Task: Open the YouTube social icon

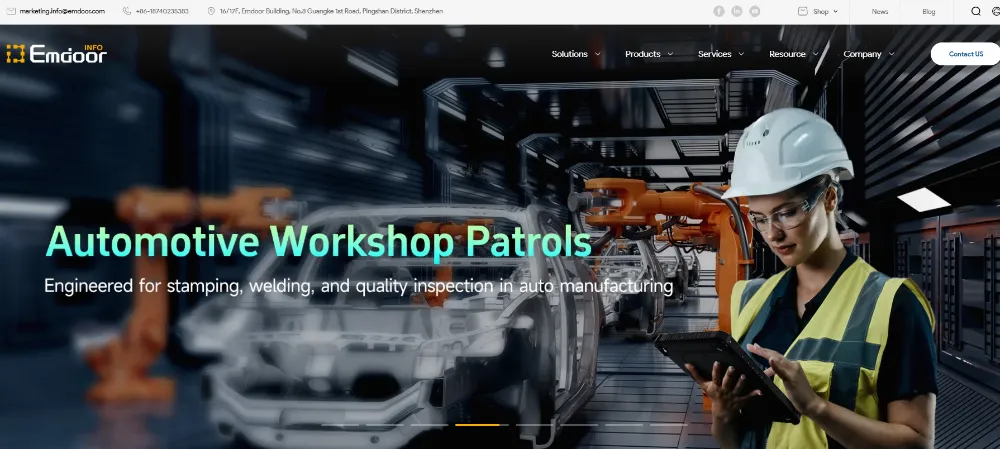Action: [755, 11]
